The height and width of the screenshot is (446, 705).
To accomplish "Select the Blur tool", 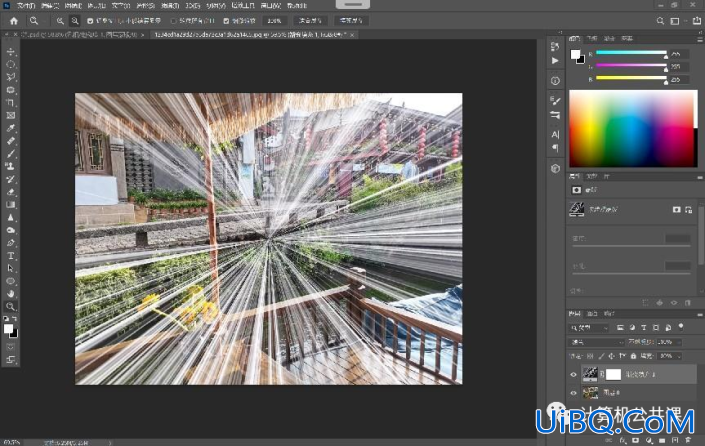I will [10, 217].
